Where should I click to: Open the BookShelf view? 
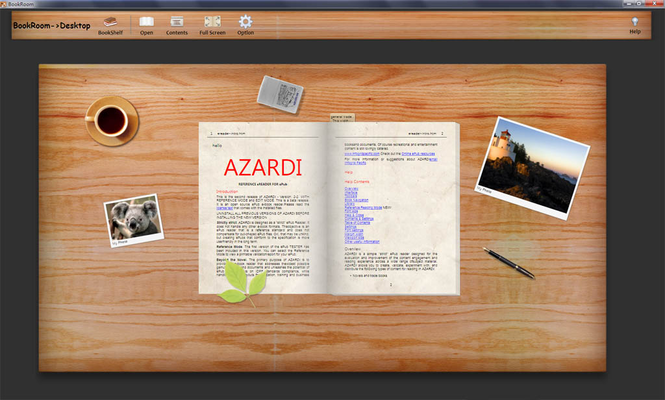110,26
